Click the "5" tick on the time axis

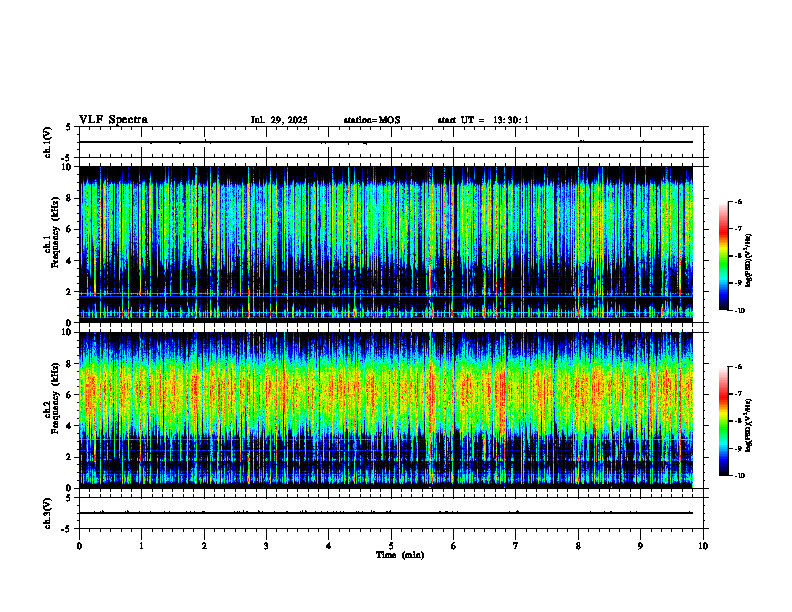(x=391, y=546)
